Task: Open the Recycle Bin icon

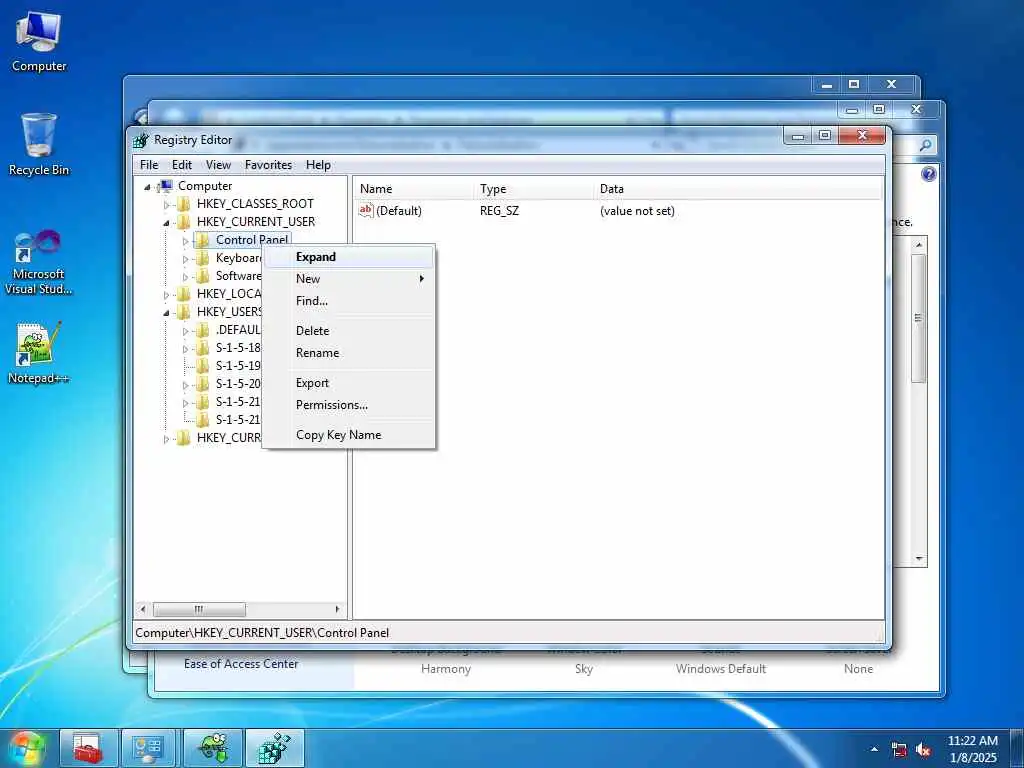Action: 38,144
